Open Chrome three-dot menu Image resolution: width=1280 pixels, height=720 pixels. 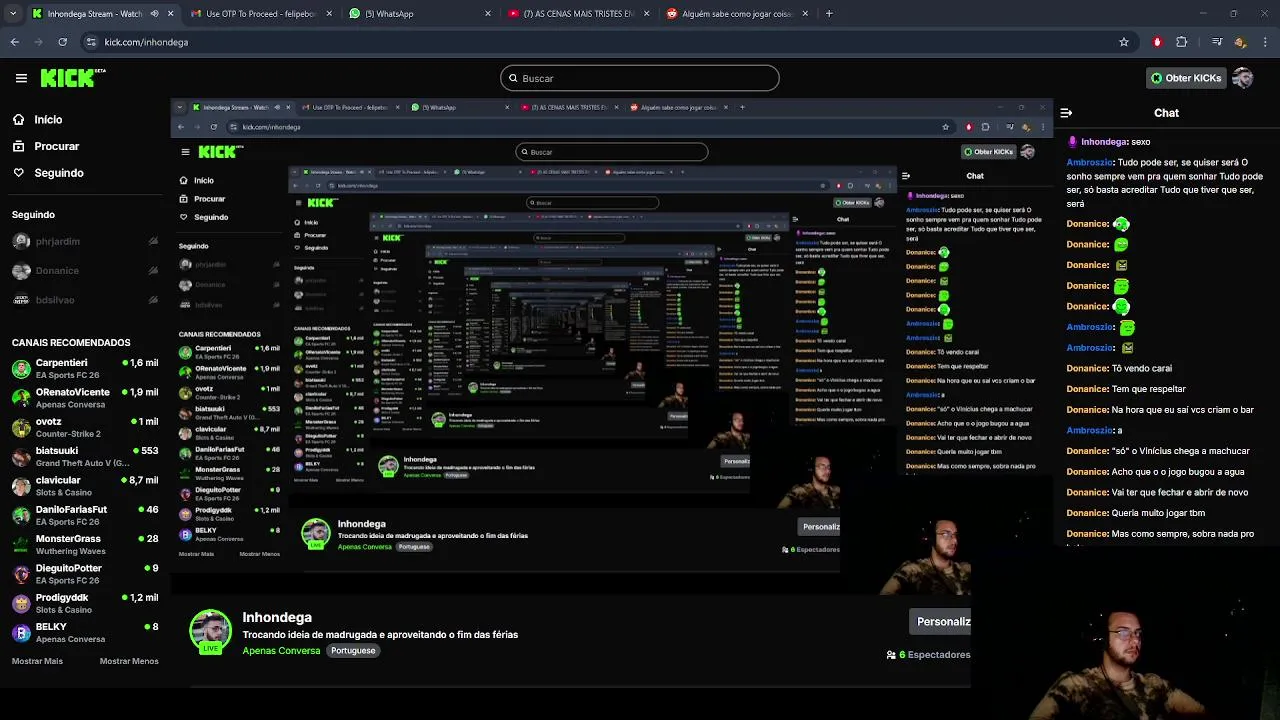click(x=1265, y=42)
